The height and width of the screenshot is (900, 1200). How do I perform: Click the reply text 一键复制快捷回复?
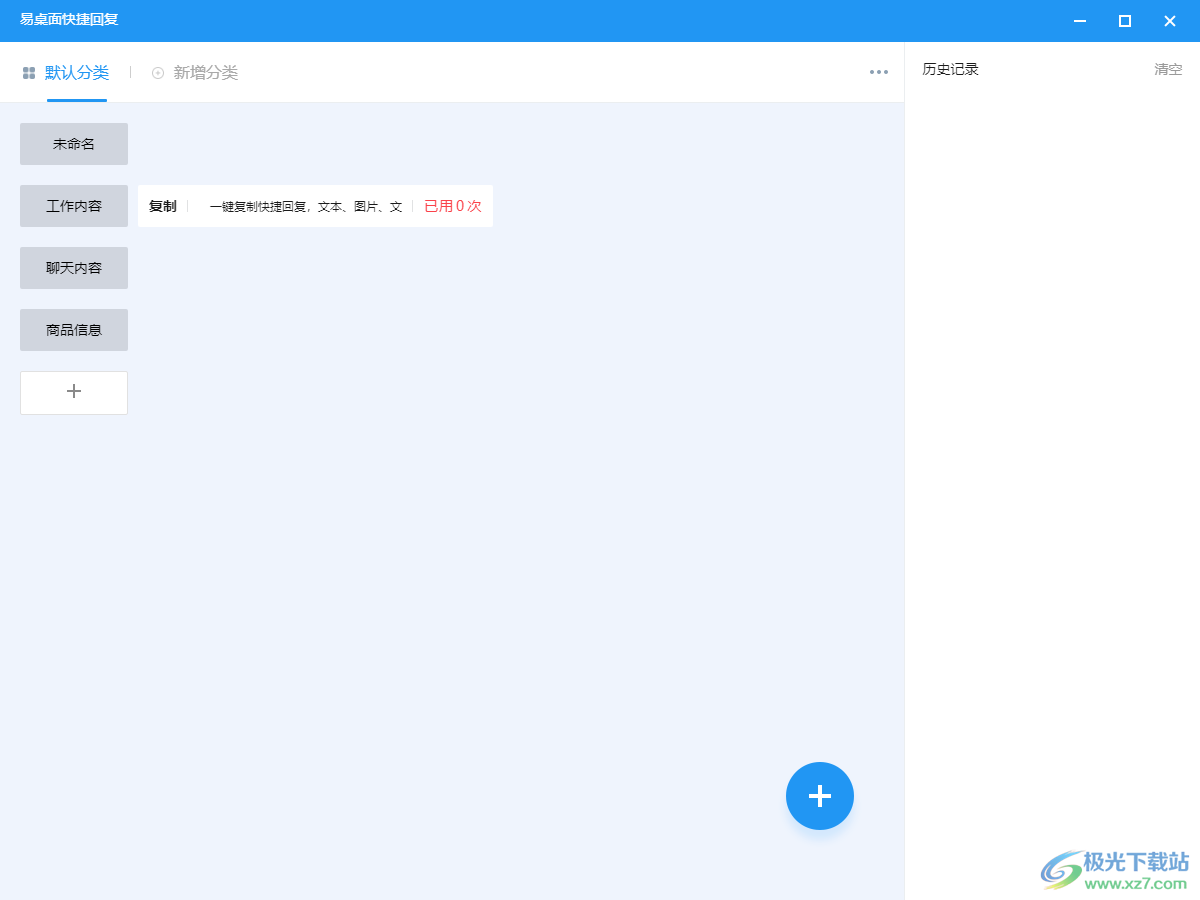(x=306, y=207)
